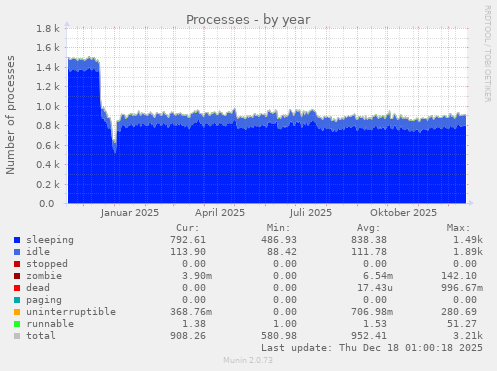The image size is (497, 371).
Task: Click the chart title 'Processes - by year'
Action: (248, 20)
